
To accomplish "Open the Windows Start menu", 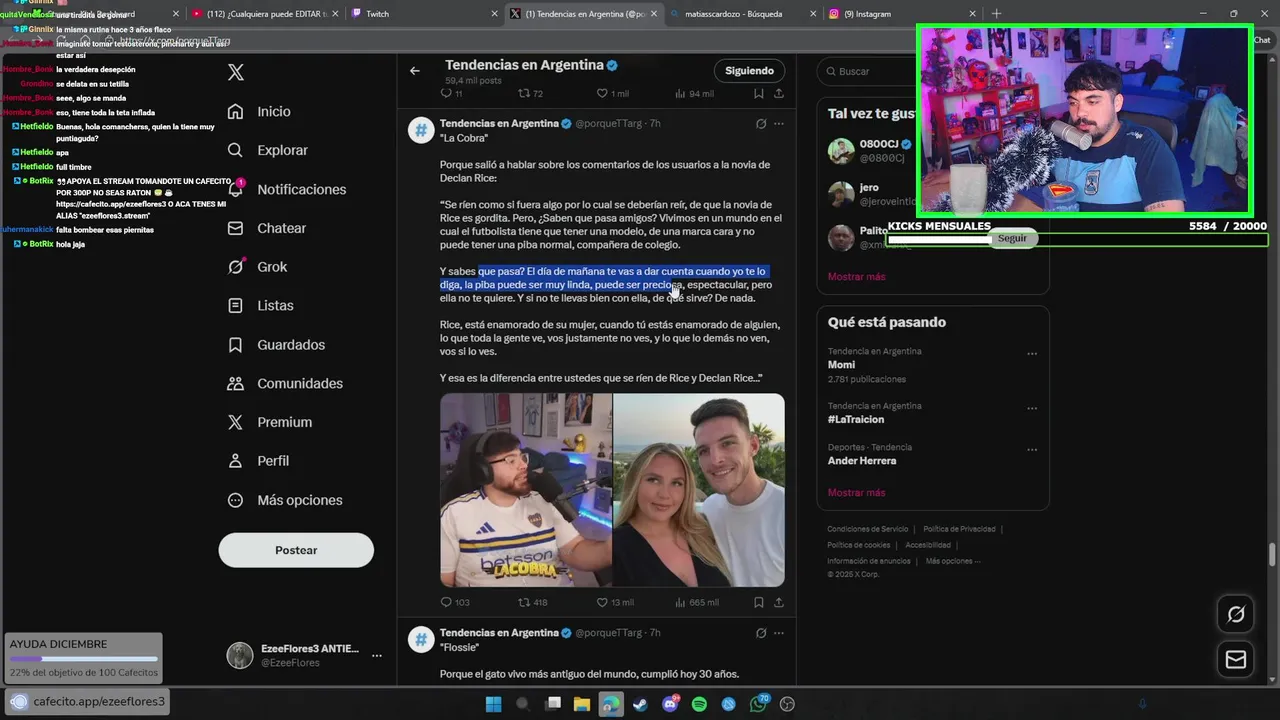I will [493, 704].
